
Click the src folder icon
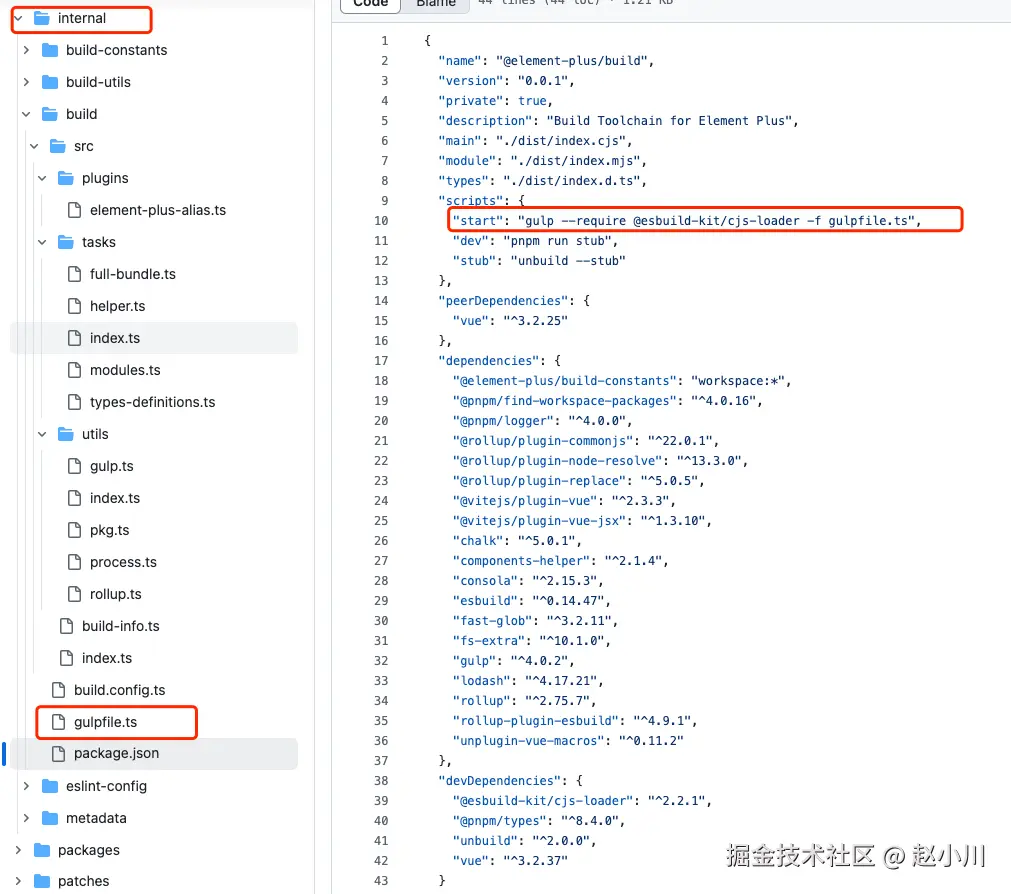click(58, 146)
